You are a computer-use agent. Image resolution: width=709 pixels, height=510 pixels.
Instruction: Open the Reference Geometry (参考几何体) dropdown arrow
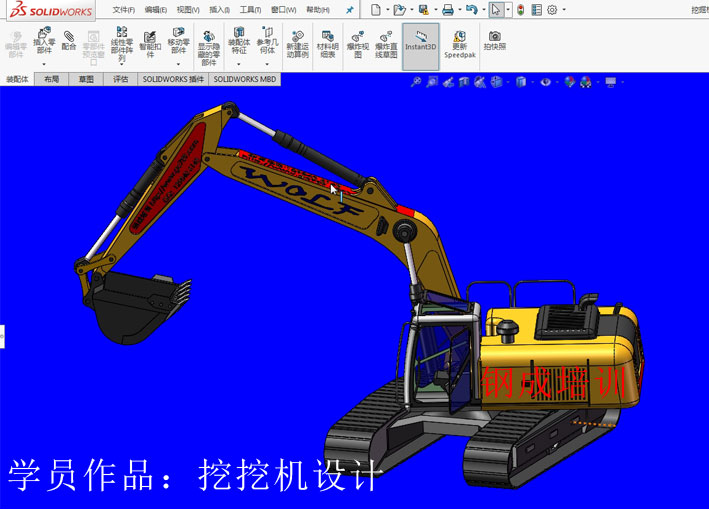(267, 64)
